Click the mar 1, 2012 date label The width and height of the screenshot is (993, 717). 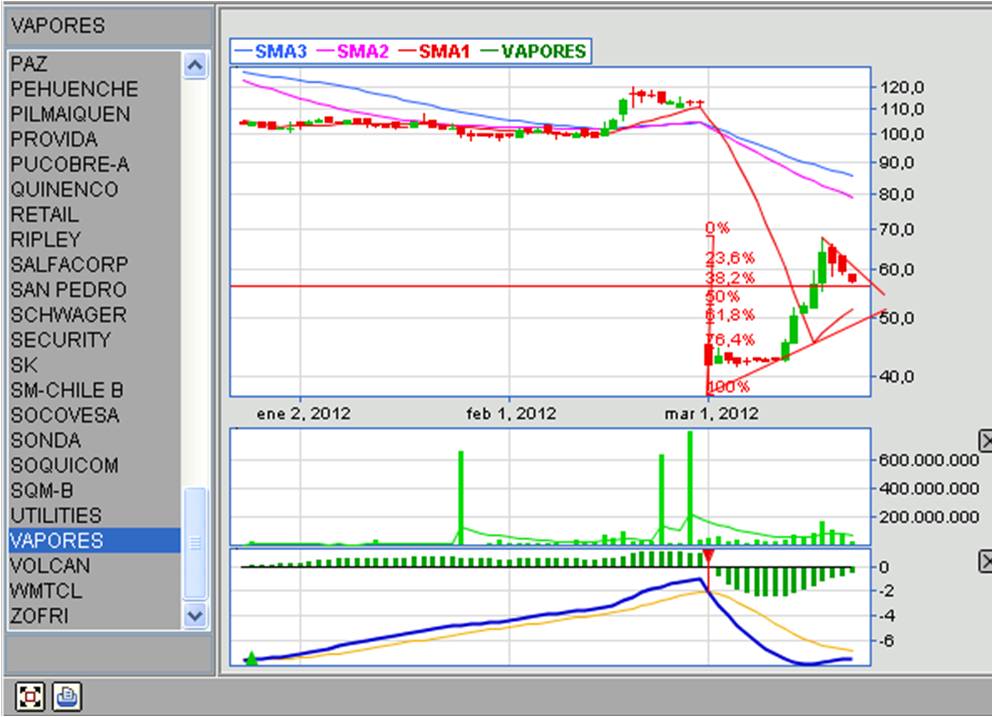click(711, 414)
